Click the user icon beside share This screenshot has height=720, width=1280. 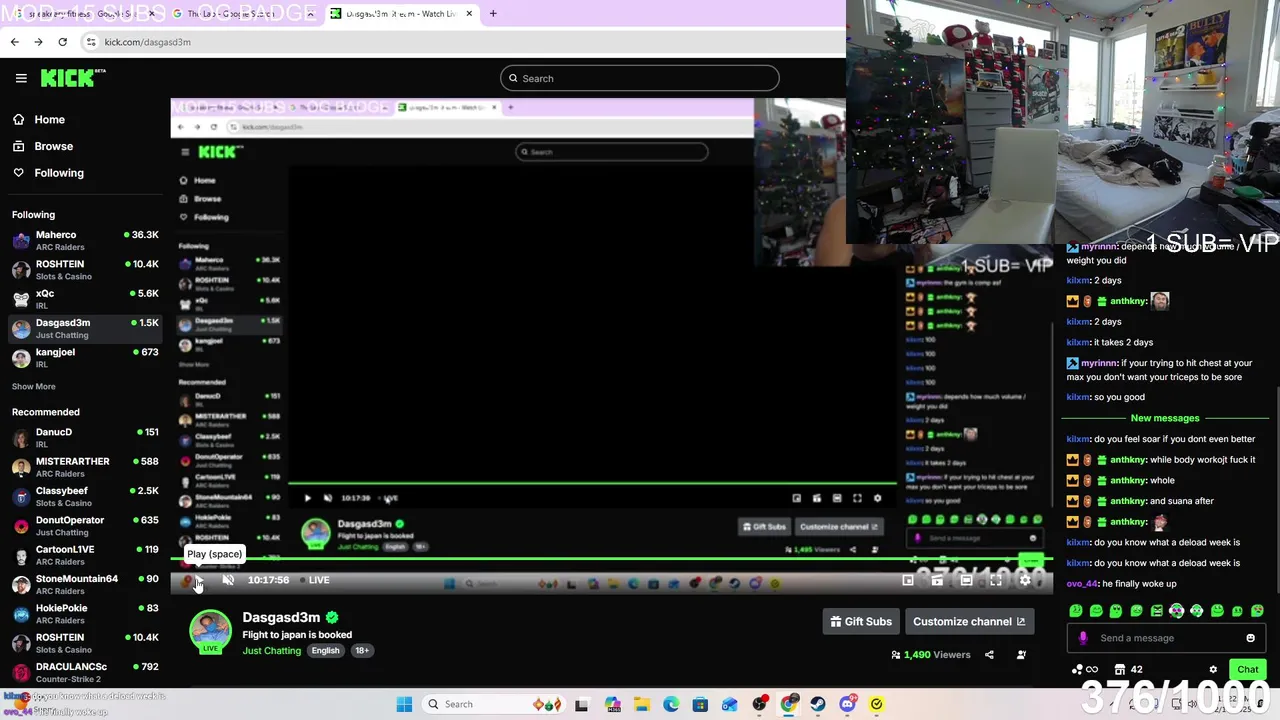[x=1021, y=655]
